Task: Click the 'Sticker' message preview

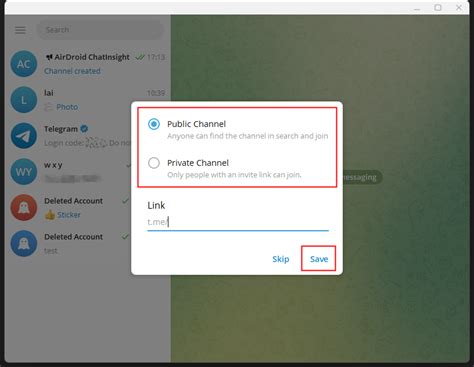Action: pyautogui.click(x=69, y=215)
